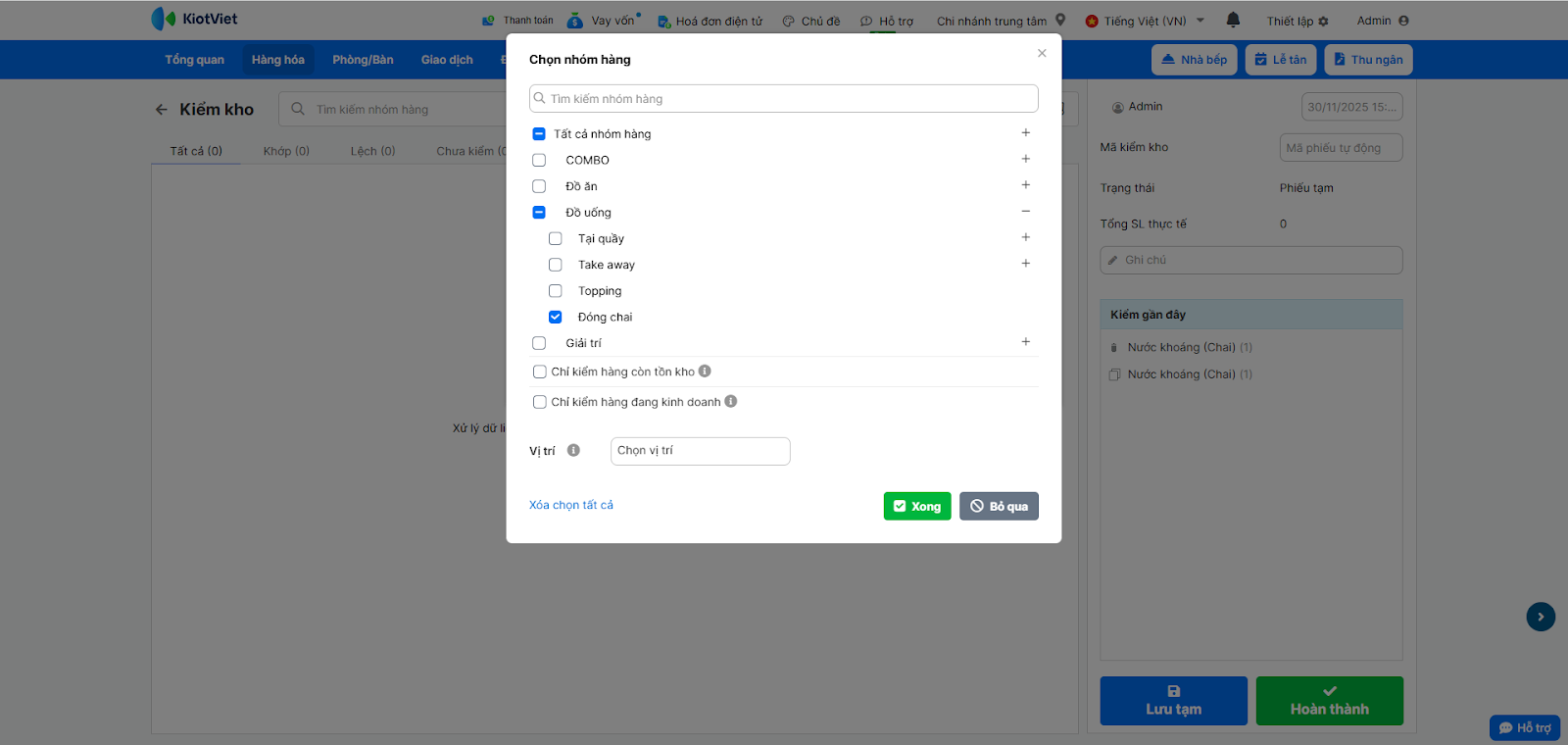
Task: Click the Chủ đề theme link
Action: pos(811,21)
